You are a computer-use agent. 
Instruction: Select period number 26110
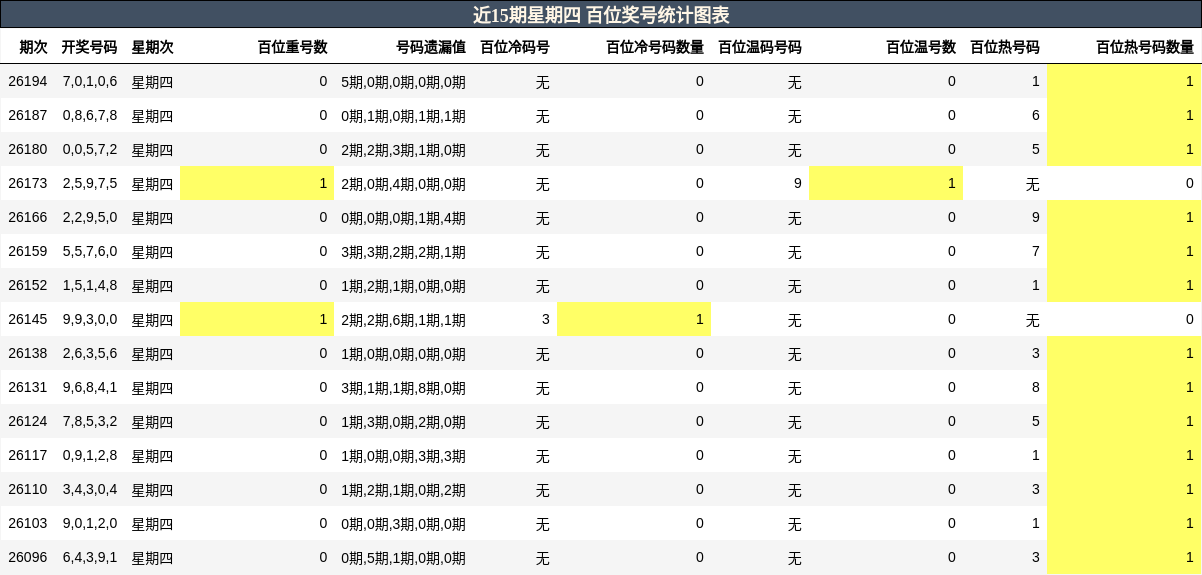pos(28,489)
